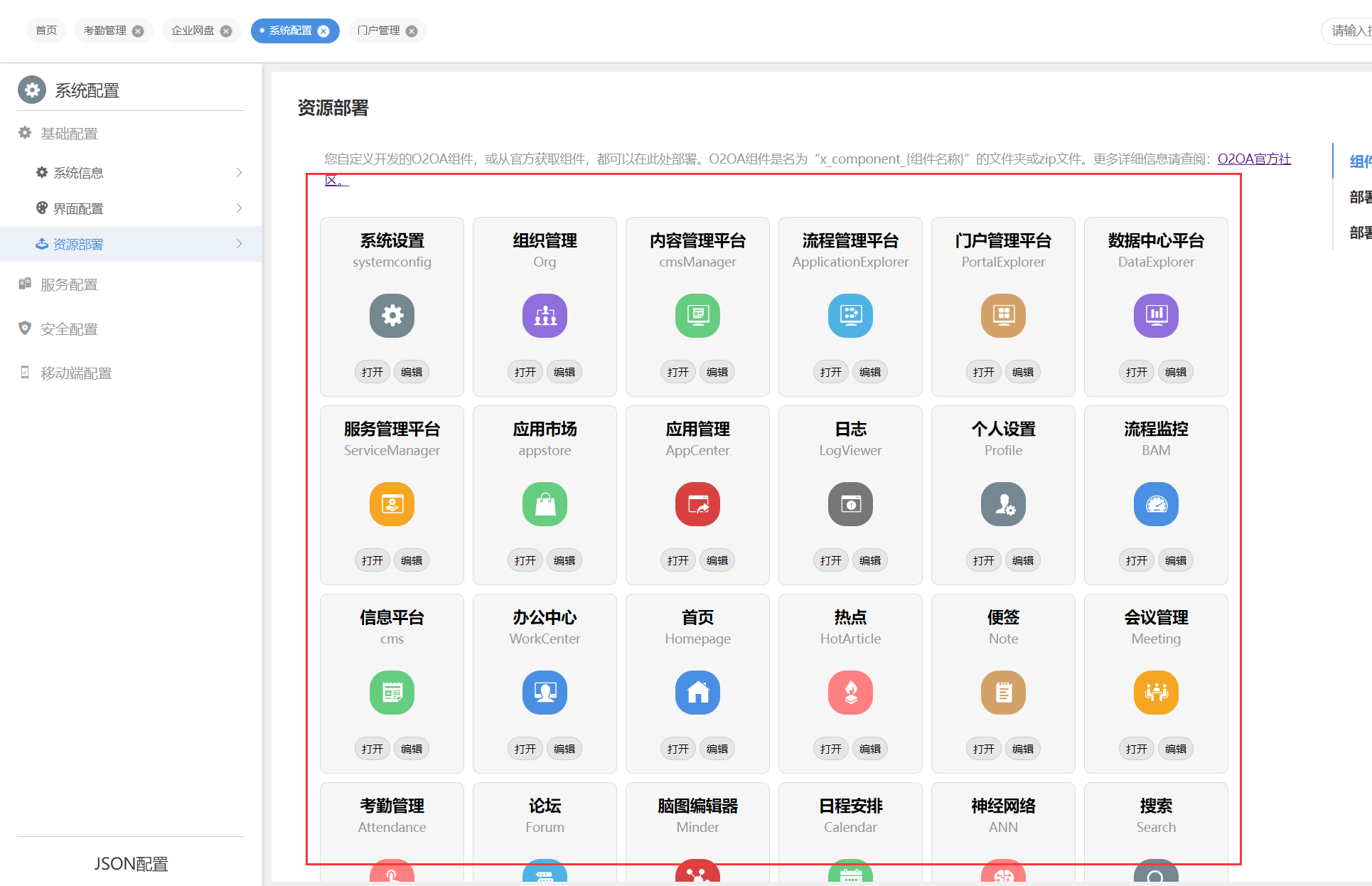The height and width of the screenshot is (886, 1372).
Task: Expand the 界面配置 sidebar item arrow
Action: pyautogui.click(x=239, y=208)
